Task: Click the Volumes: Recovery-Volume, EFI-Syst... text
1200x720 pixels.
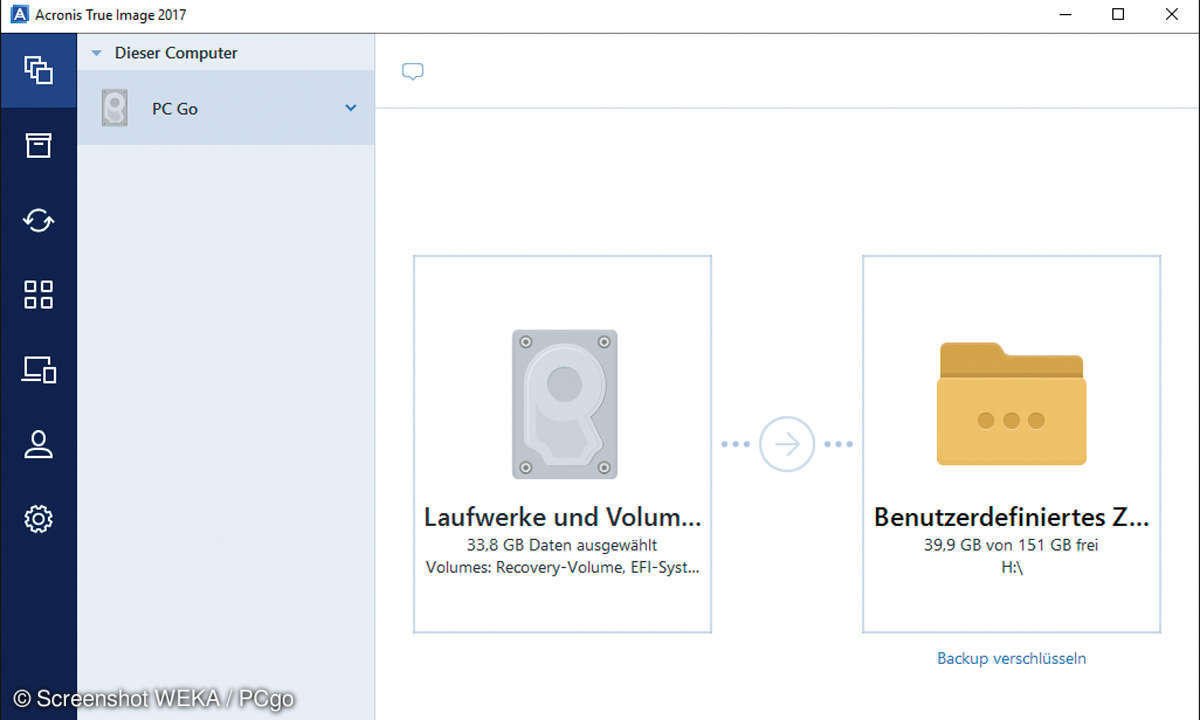Action: (x=562, y=567)
